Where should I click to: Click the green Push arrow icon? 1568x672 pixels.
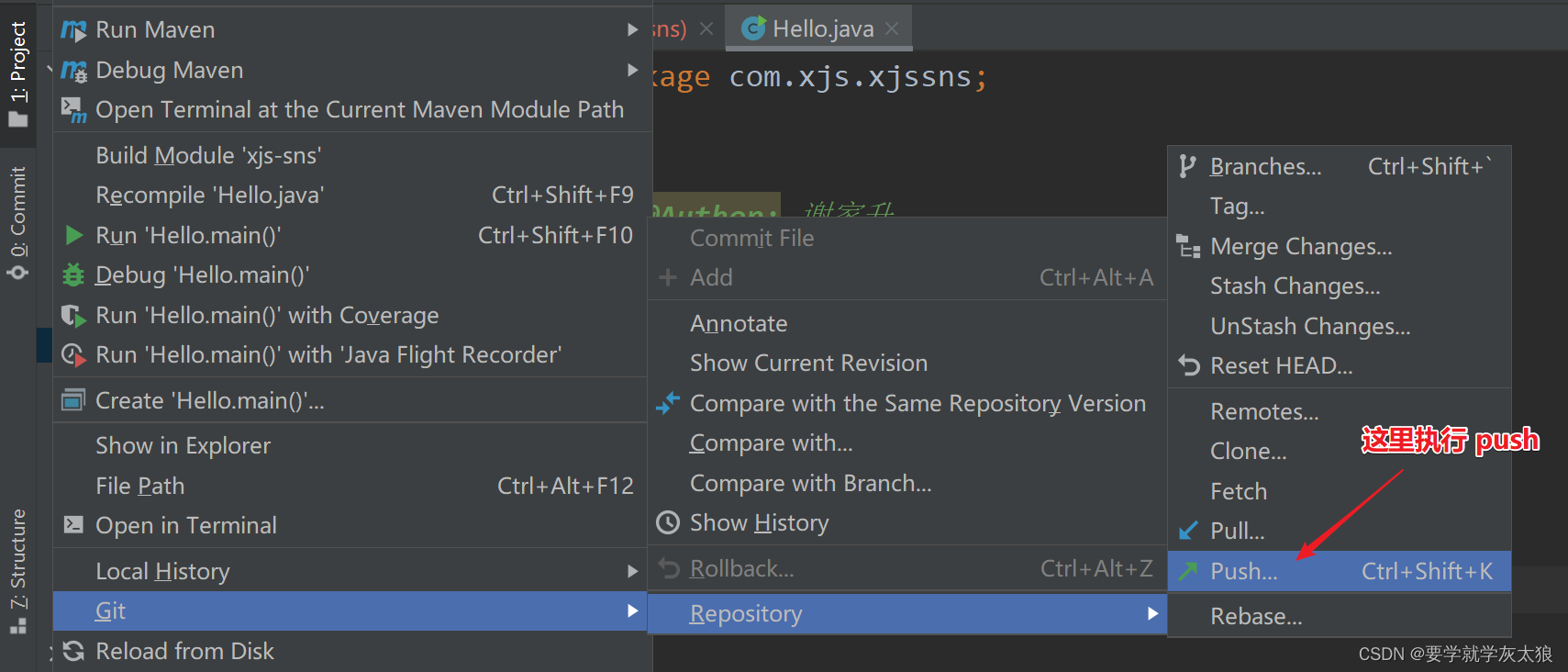pos(1188,571)
